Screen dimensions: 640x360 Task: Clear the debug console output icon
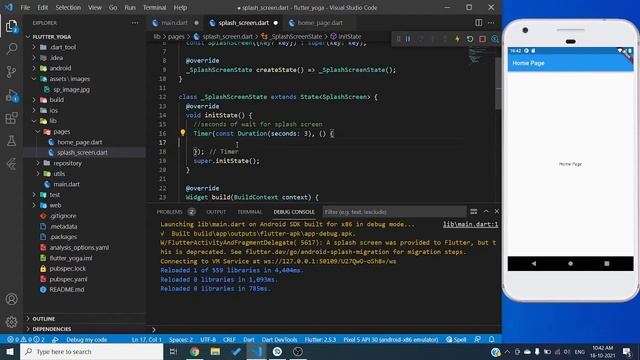[473, 211]
